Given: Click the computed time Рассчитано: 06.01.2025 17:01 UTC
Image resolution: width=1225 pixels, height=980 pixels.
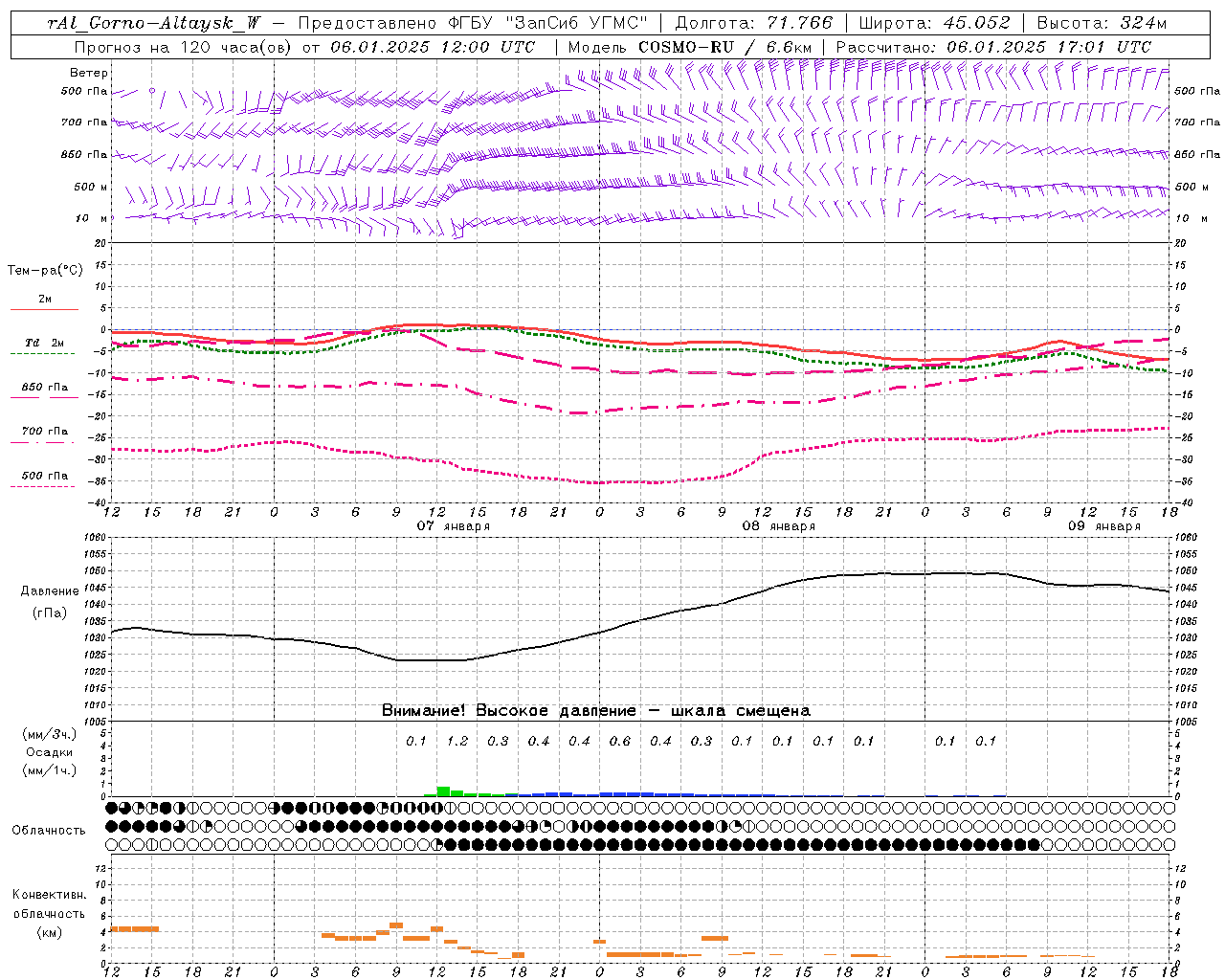Looking at the screenshot, I should click(993, 47).
